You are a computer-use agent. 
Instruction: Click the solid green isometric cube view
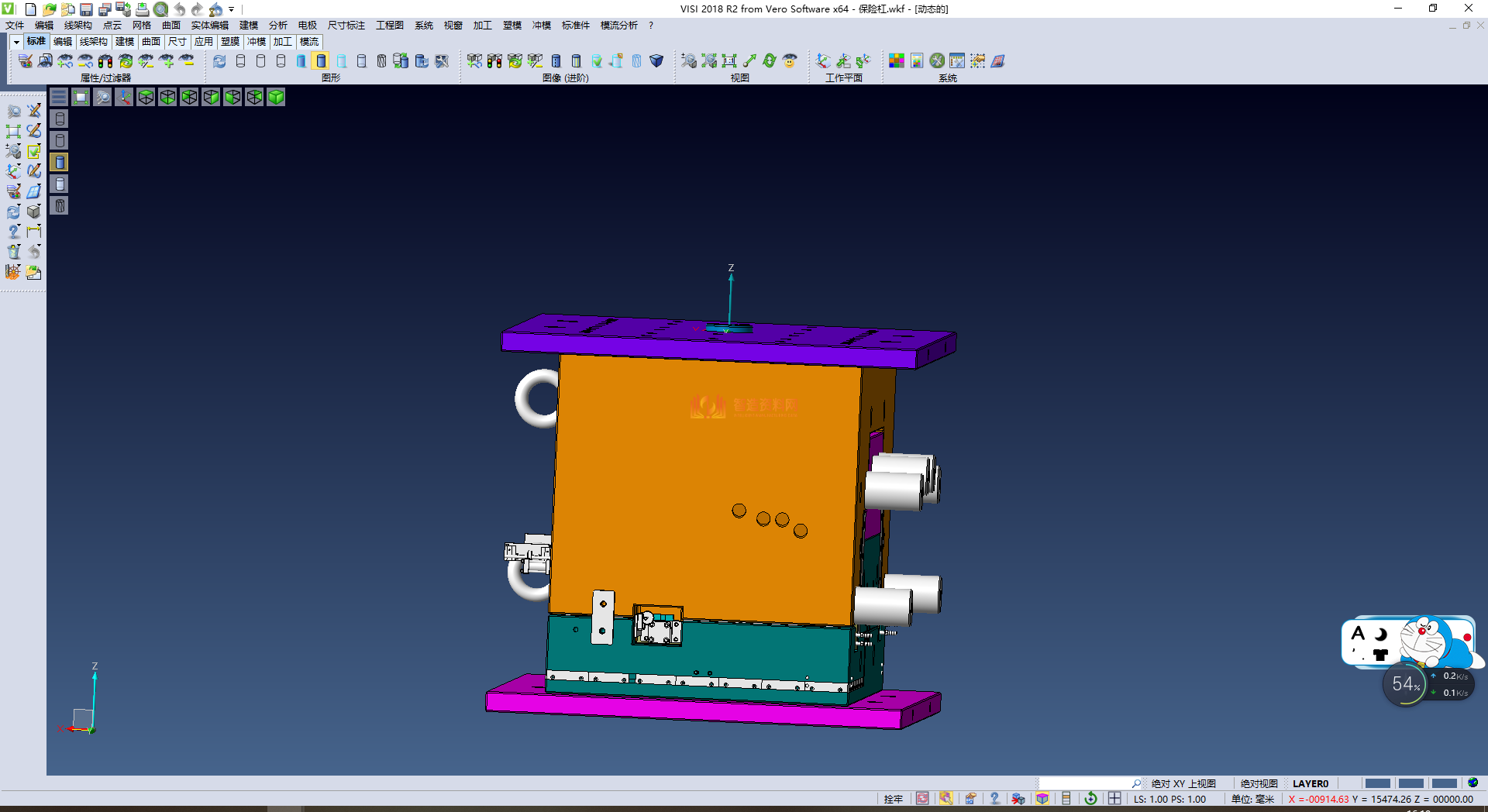276,97
